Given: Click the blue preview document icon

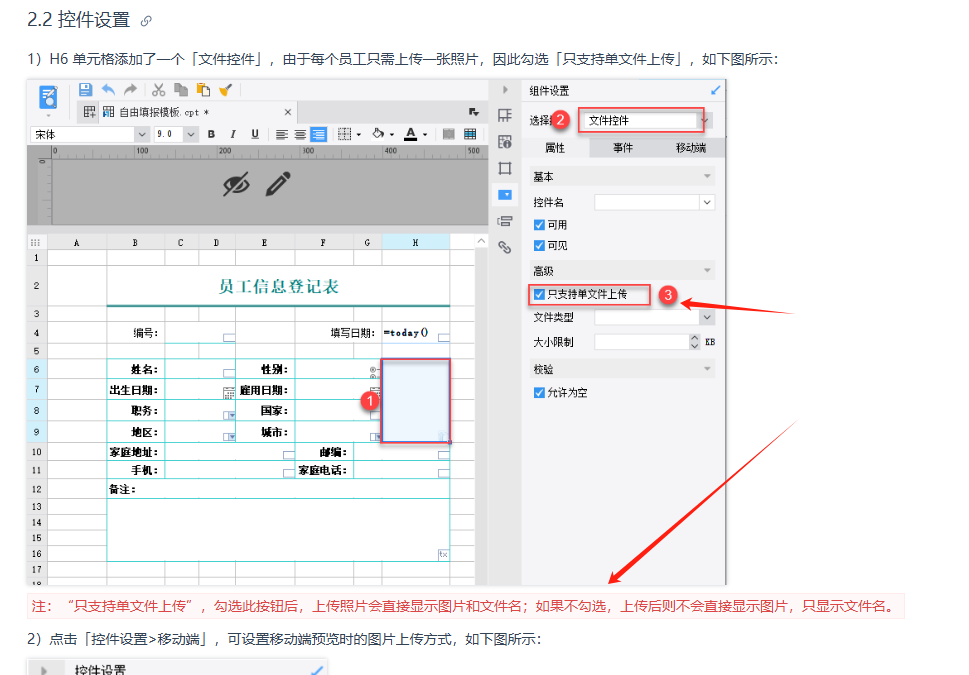Looking at the screenshot, I should coord(48,98).
